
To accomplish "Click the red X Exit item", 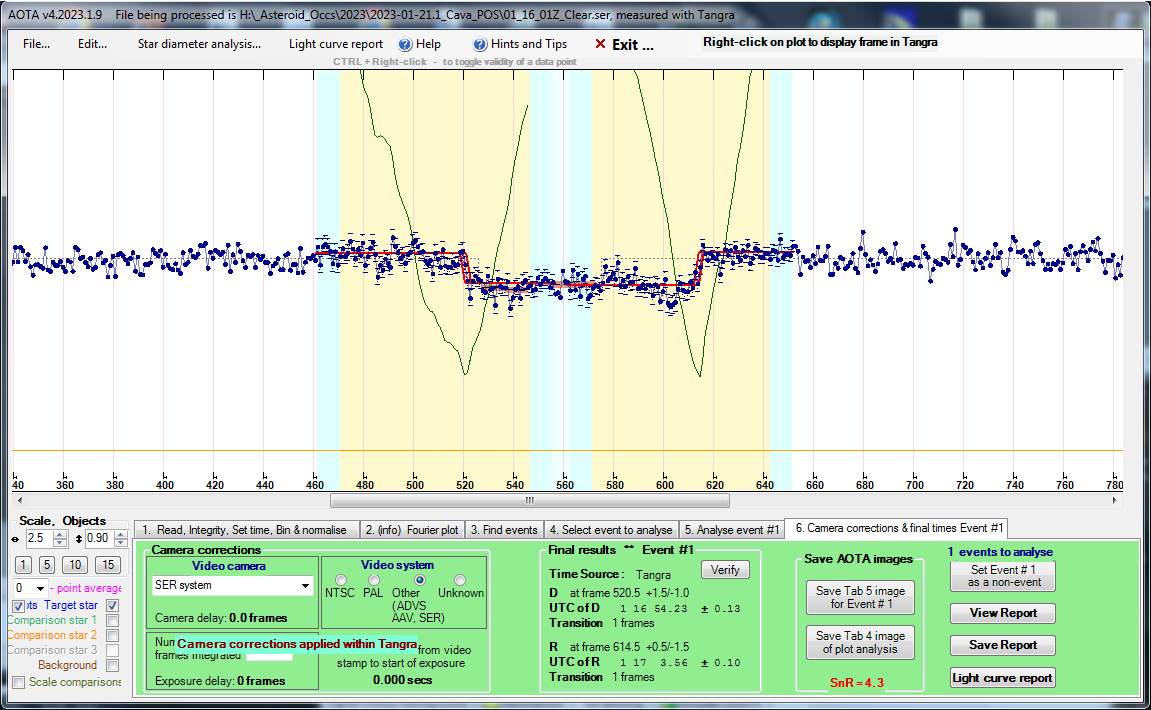I will tap(624, 44).
